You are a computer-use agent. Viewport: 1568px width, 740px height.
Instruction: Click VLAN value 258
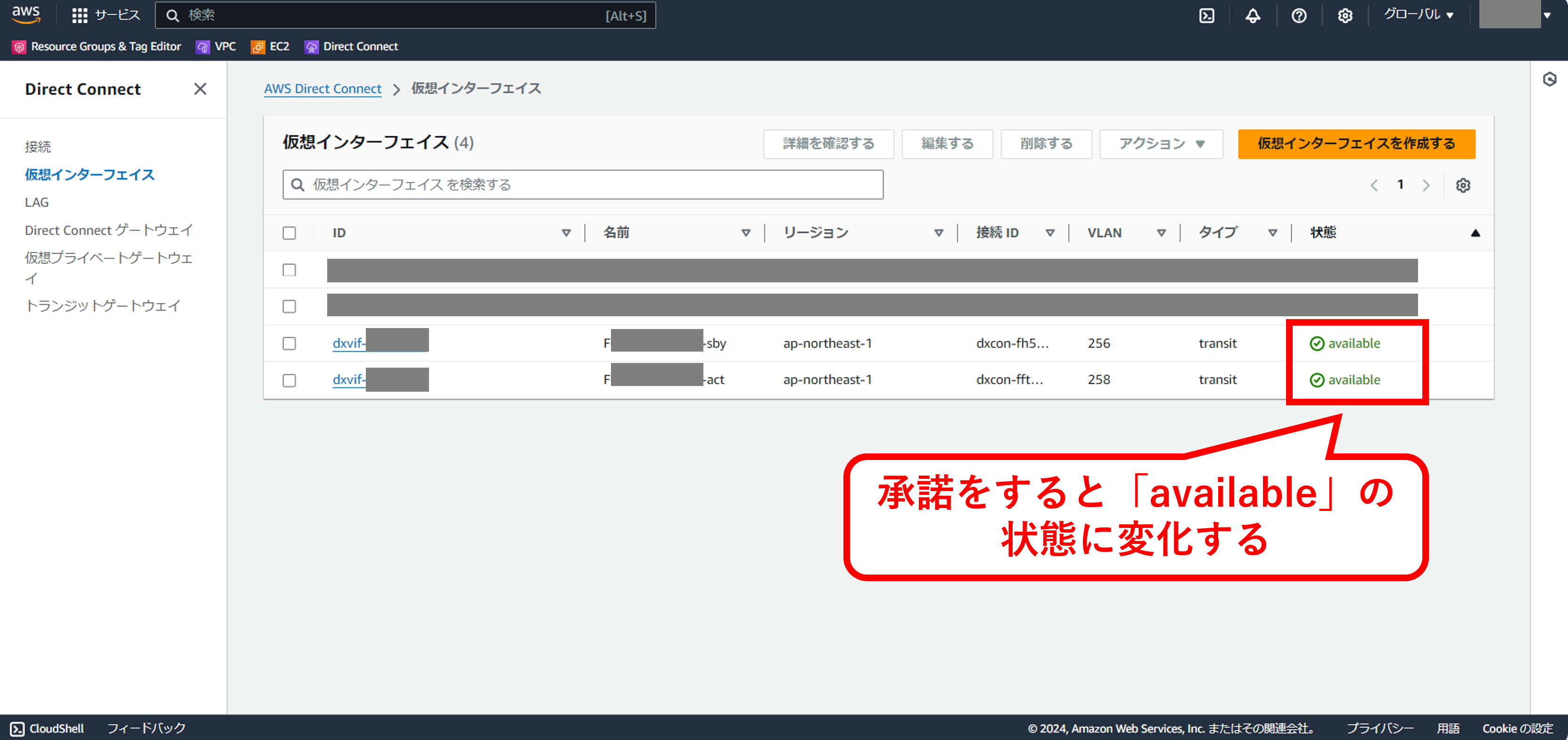point(1099,380)
